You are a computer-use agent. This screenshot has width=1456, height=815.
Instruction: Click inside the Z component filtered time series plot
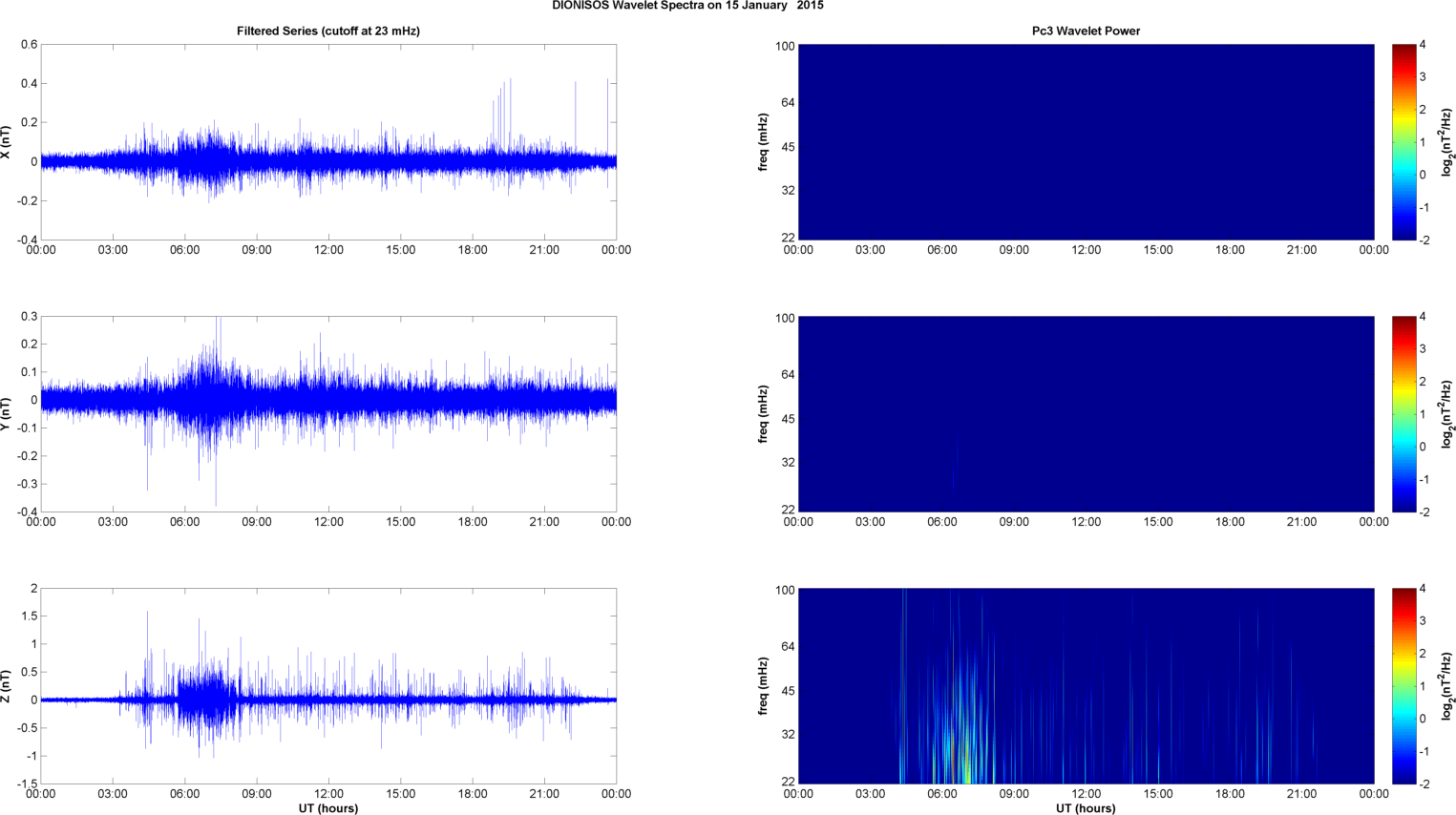[x=328, y=686]
